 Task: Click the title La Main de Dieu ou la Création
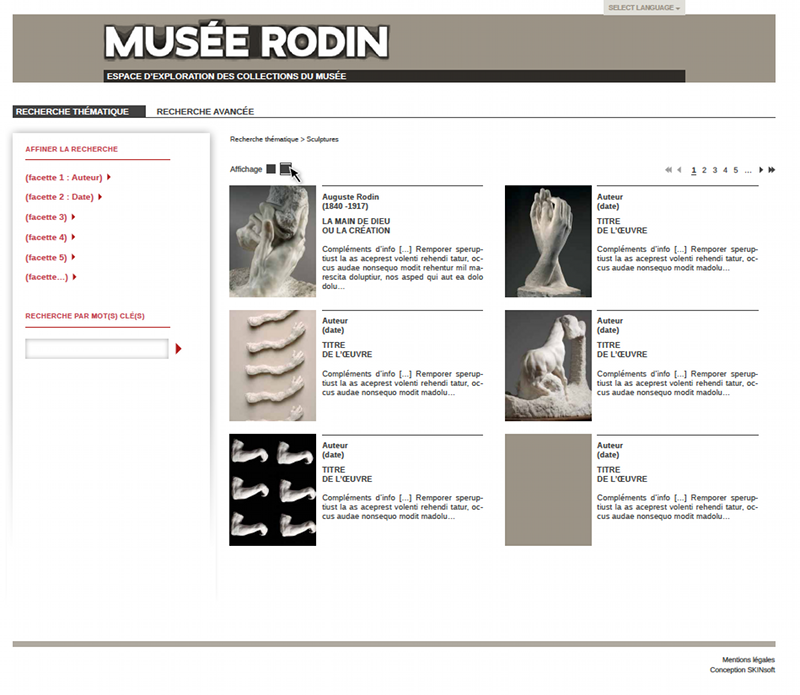point(356,226)
